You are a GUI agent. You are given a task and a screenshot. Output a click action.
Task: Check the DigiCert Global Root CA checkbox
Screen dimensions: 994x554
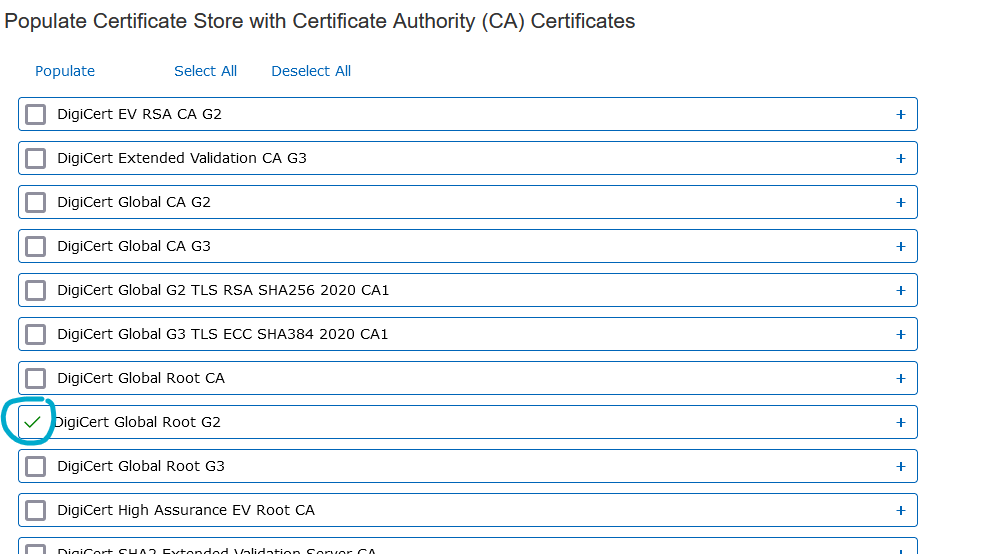point(36,378)
